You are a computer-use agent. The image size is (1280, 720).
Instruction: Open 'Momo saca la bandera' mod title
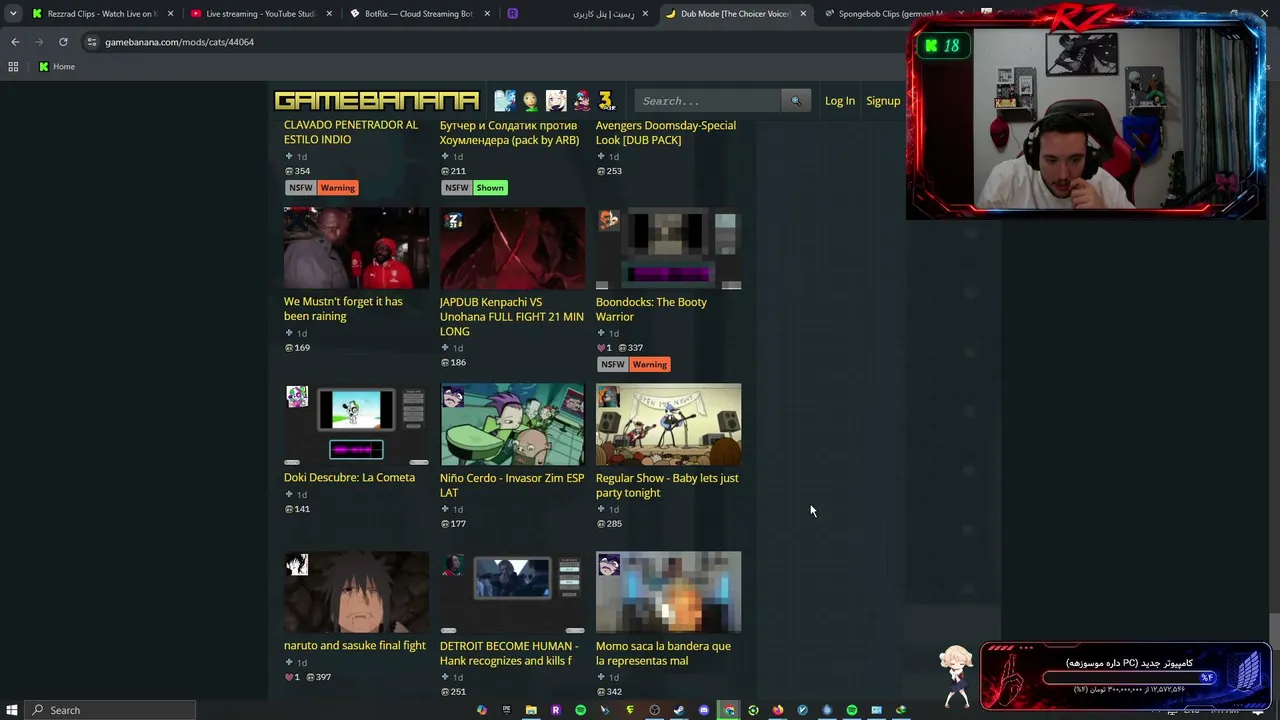click(x=663, y=653)
